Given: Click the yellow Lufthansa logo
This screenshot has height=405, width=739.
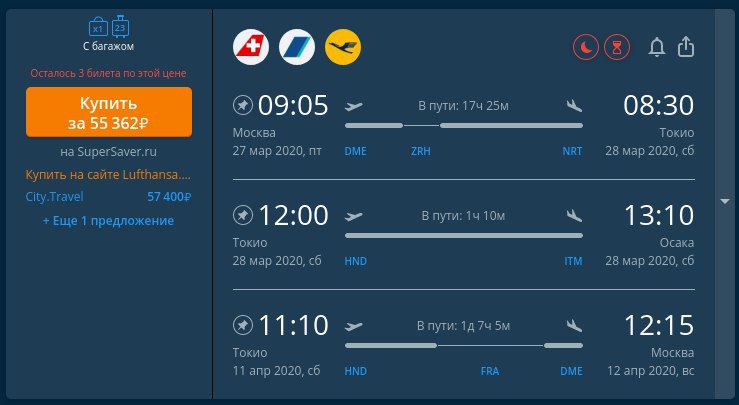Looking at the screenshot, I should tap(343, 47).
